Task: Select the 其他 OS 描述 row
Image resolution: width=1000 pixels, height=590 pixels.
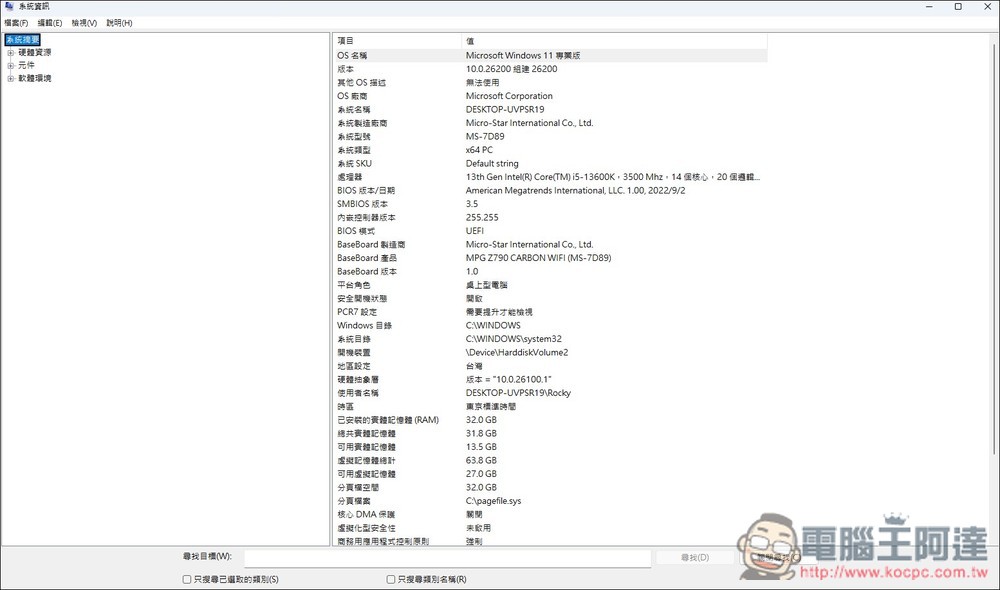Action: (x=550, y=82)
